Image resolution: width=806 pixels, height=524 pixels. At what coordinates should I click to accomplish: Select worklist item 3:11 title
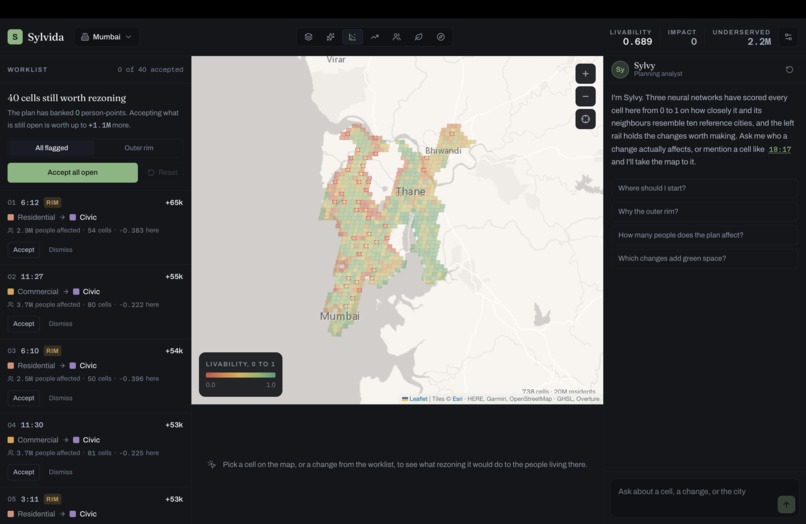pyautogui.click(x=30, y=499)
